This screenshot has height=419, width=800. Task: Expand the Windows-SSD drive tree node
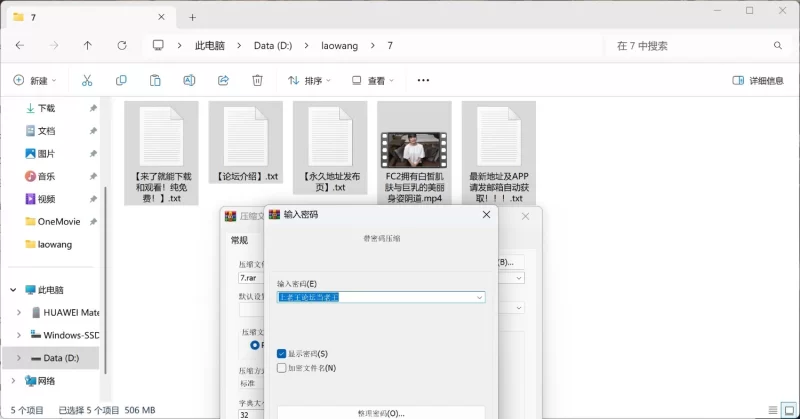[19, 335]
